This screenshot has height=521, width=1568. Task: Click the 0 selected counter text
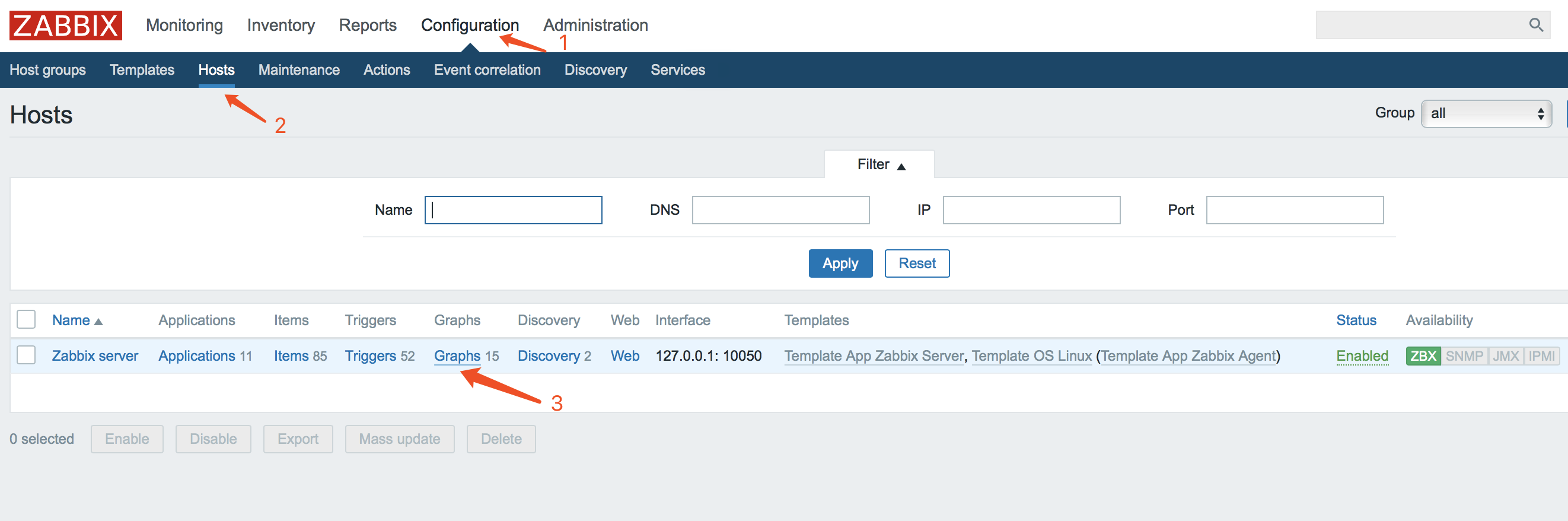click(x=42, y=439)
